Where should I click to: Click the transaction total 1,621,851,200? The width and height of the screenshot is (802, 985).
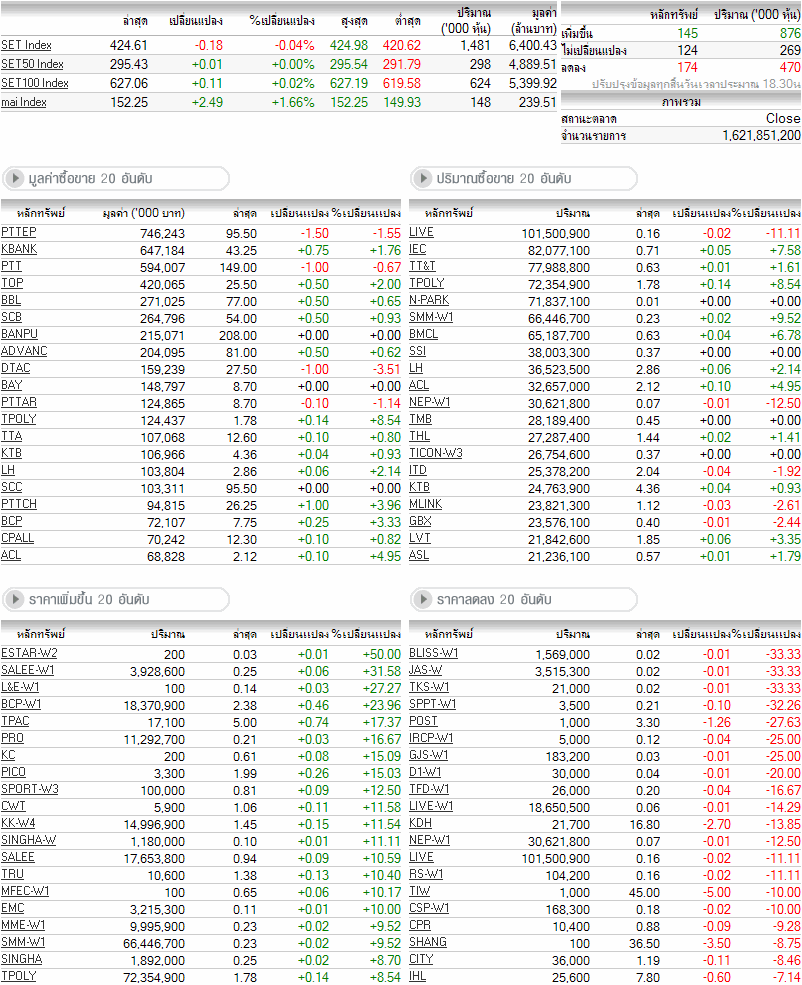[x=761, y=135]
